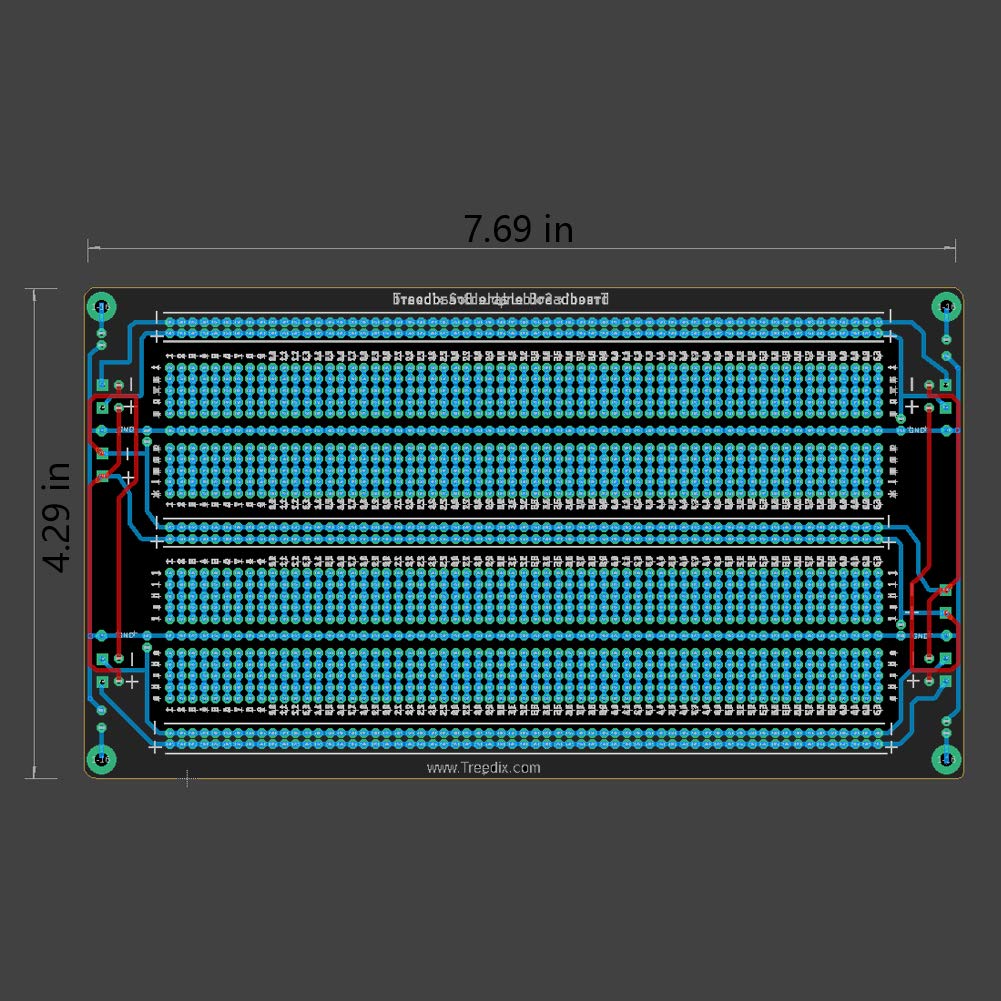Open the www.Treedix.com website link
Image resolution: width=1001 pixels, height=1001 pixels.
click(x=483, y=768)
